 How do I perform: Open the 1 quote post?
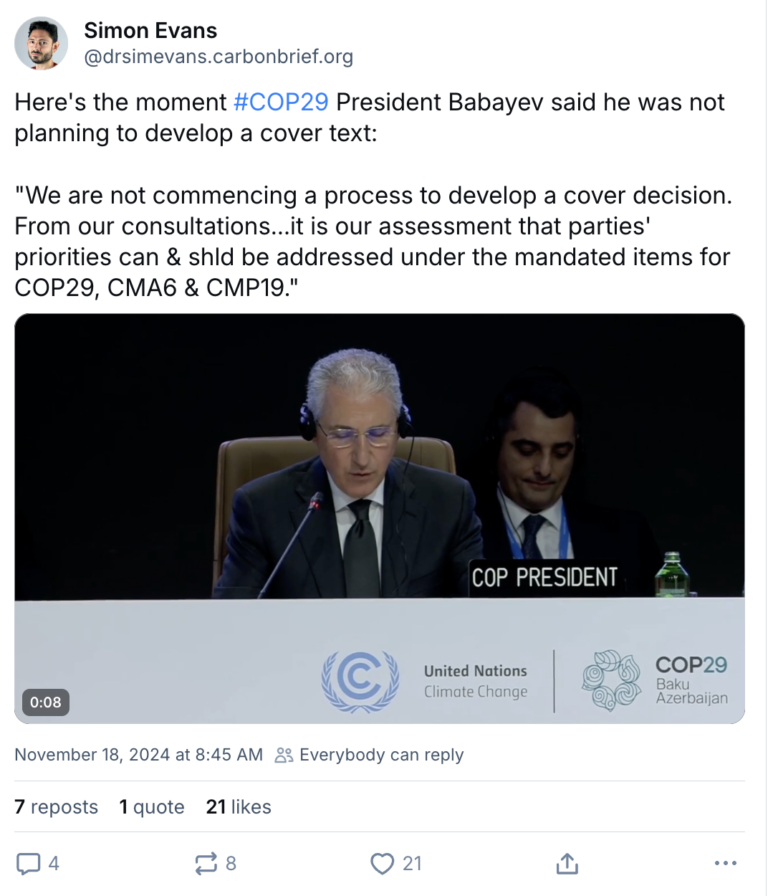pyautogui.click(x=152, y=806)
